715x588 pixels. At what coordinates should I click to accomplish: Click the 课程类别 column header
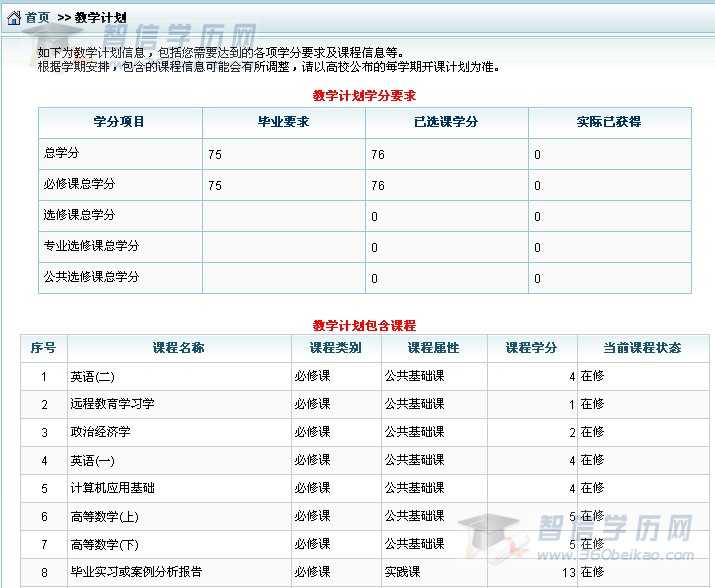click(336, 348)
